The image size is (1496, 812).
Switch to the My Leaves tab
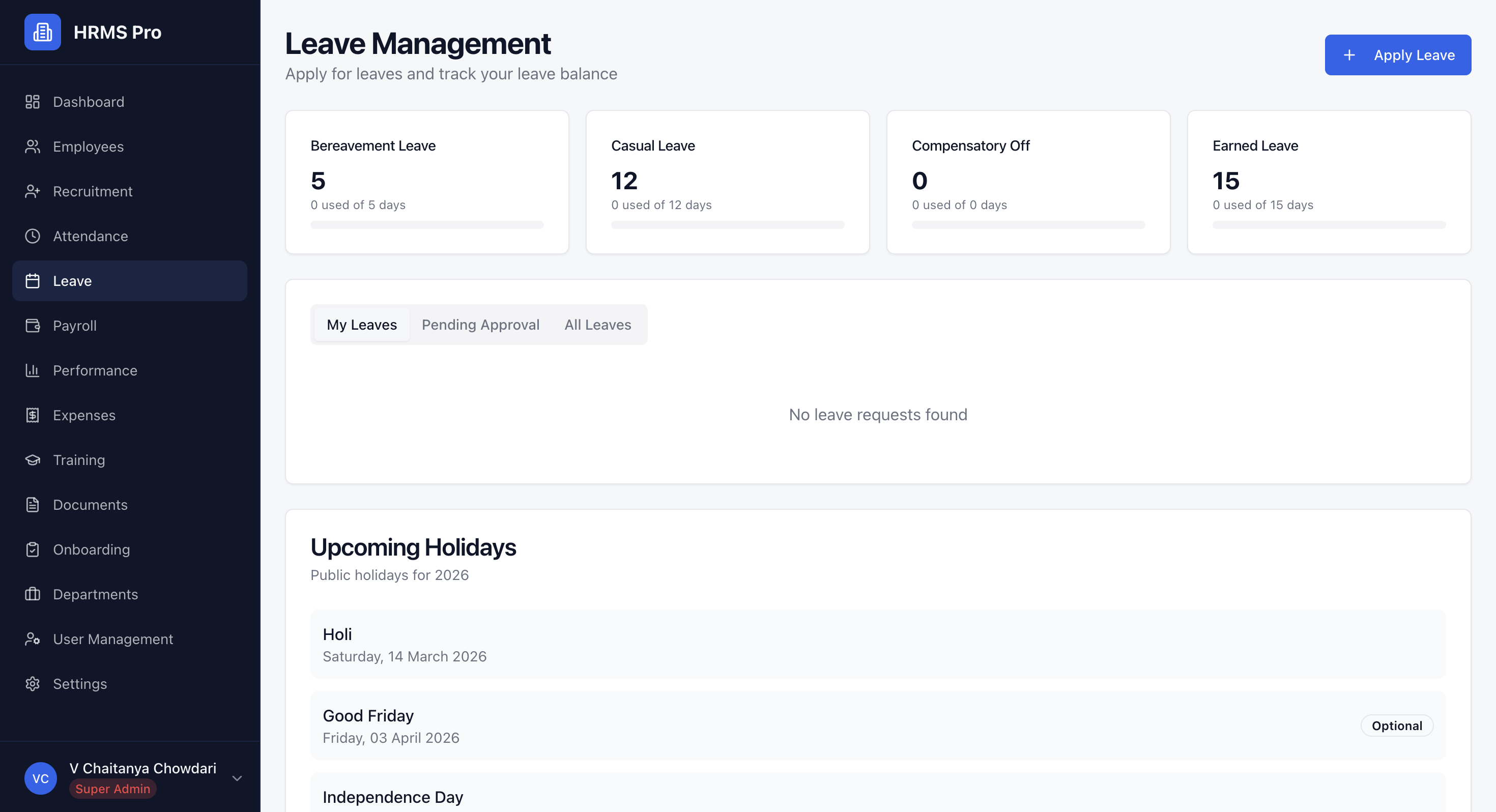tap(362, 324)
